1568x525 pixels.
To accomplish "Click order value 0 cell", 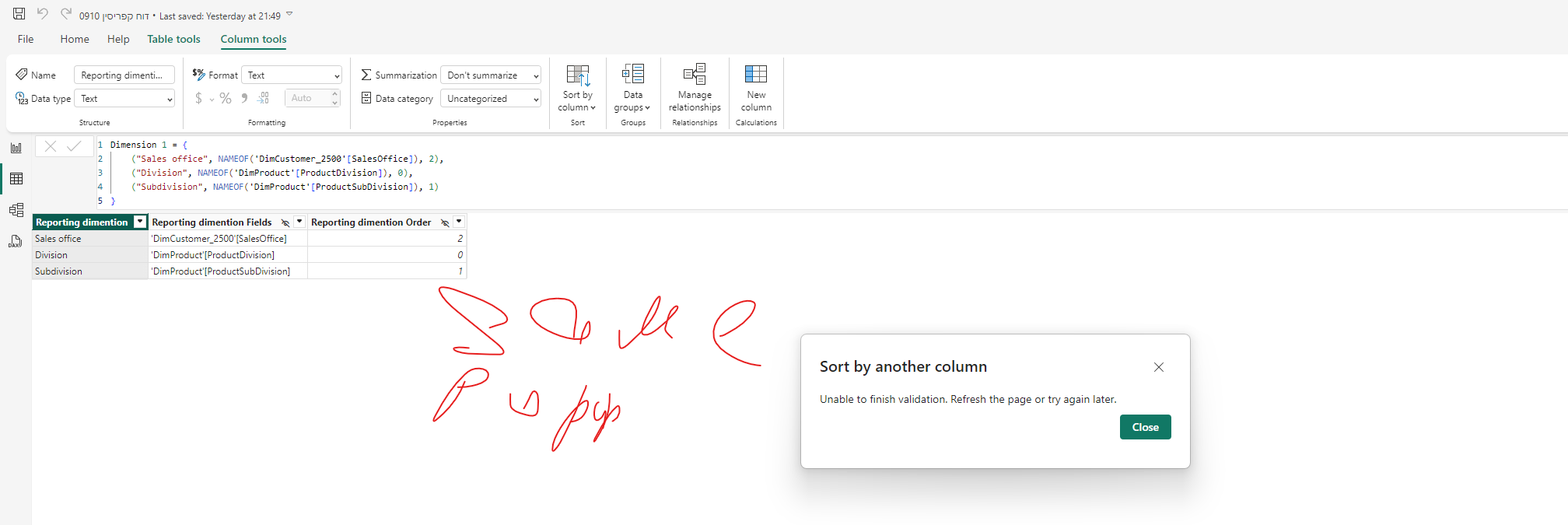I will pos(387,255).
